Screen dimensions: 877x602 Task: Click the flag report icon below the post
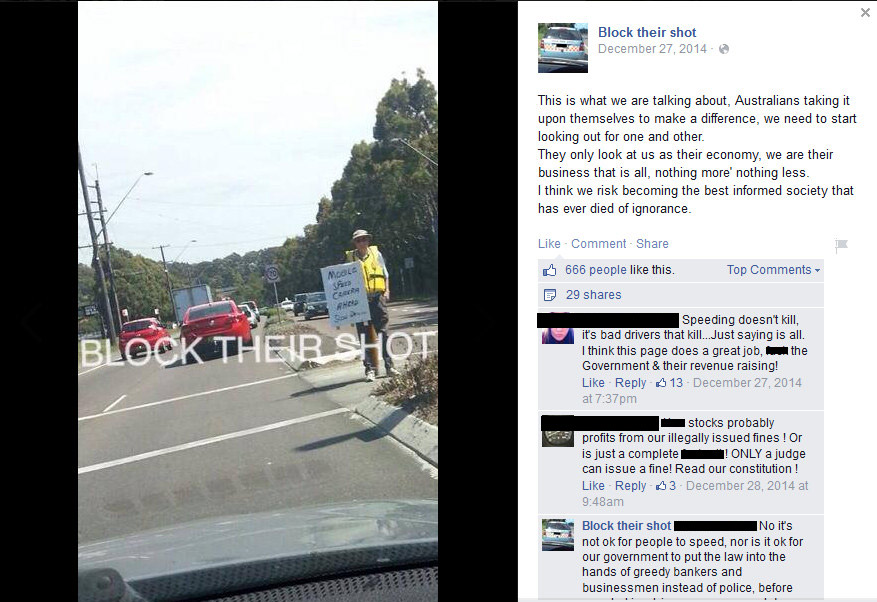point(841,245)
